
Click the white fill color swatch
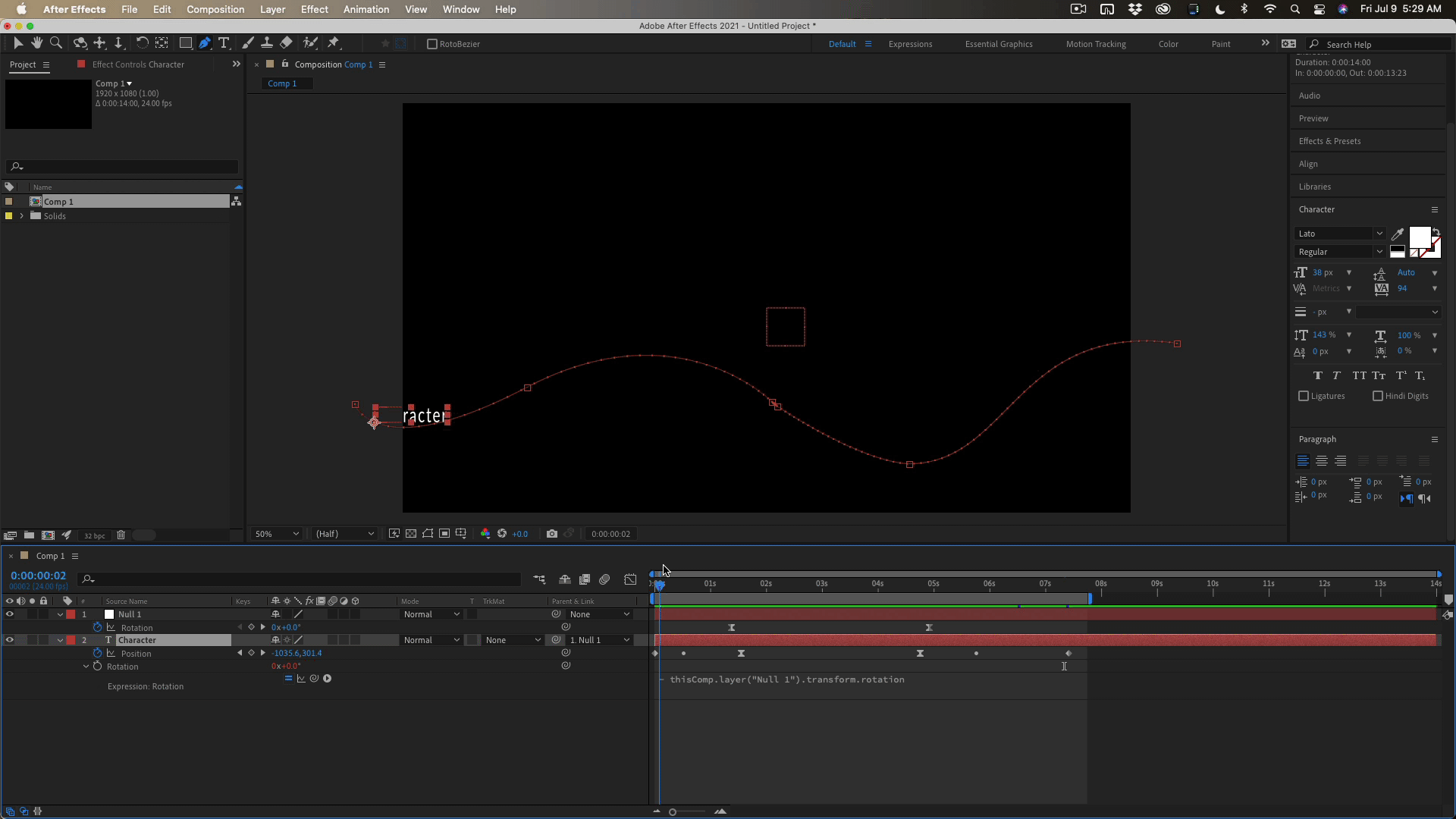pos(1418,237)
